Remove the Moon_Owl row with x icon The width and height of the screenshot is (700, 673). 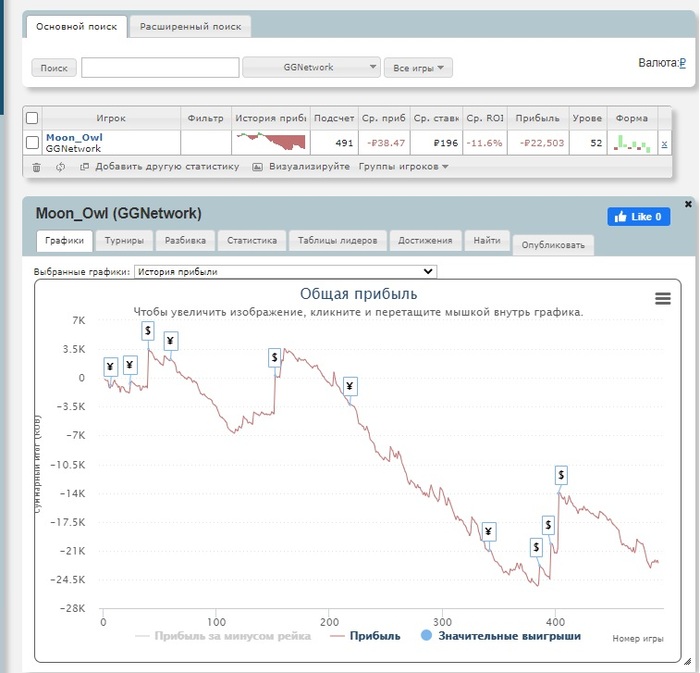[x=664, y=144]
